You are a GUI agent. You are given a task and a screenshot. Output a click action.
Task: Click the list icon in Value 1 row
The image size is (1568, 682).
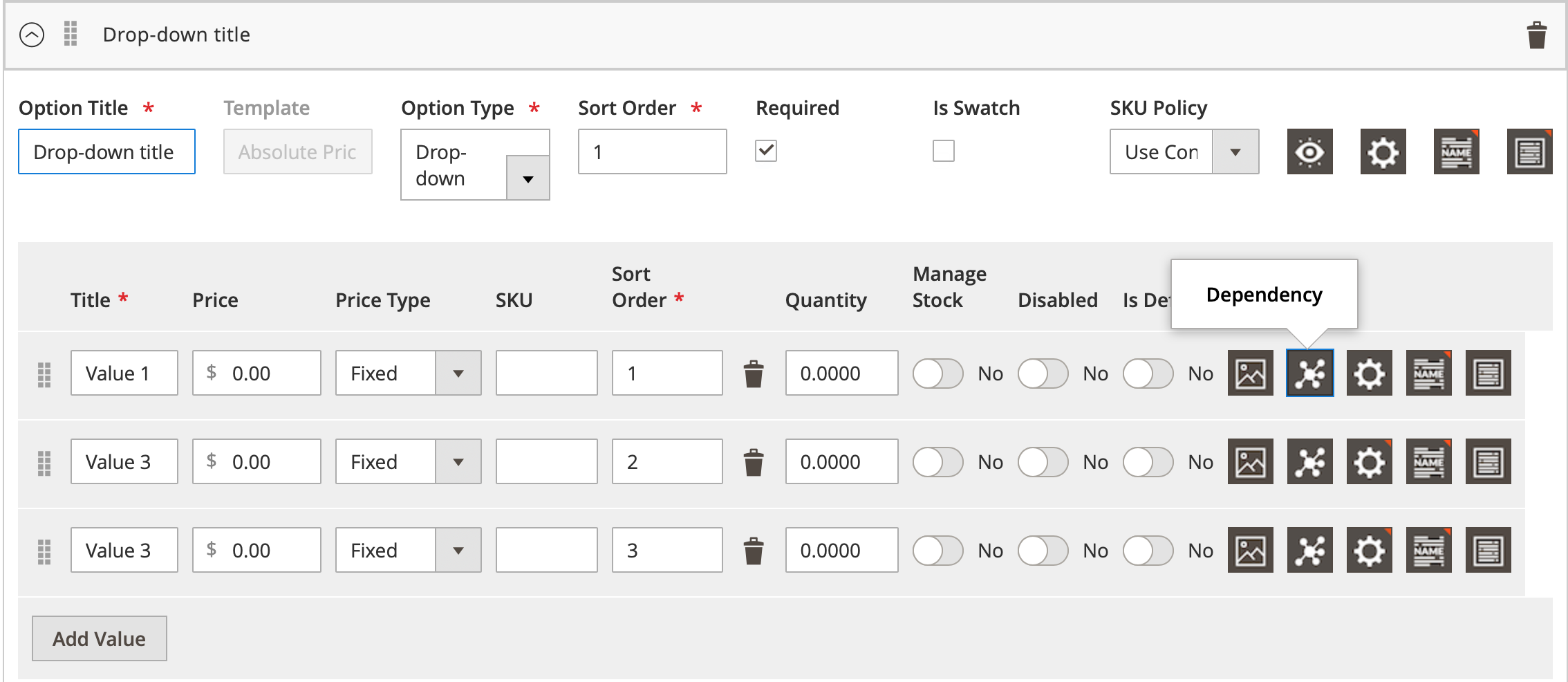click(x=1488, y=374)
